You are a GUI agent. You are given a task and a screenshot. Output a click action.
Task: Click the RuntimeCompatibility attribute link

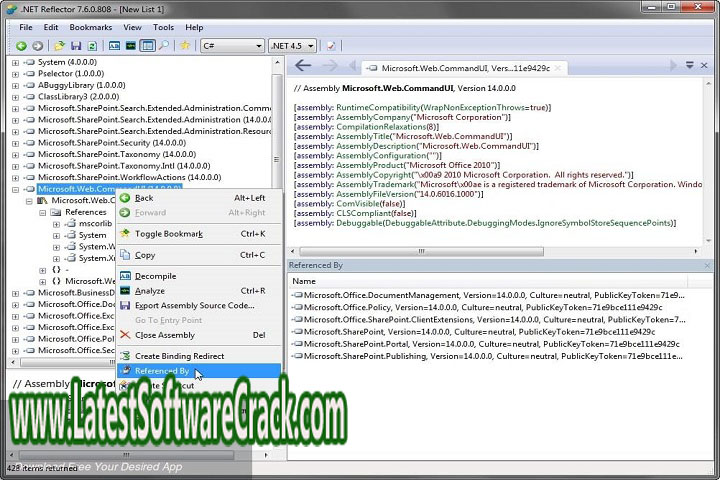pyautogui.click(x=378, y=107)
